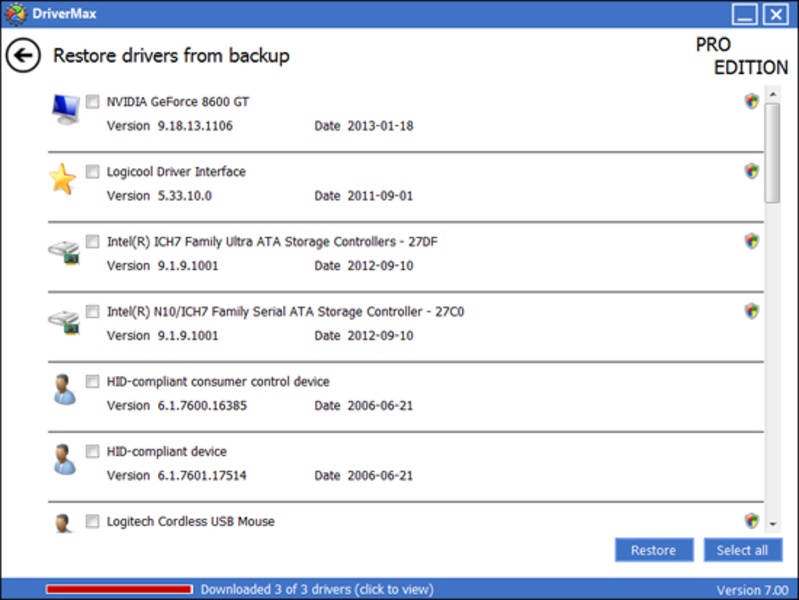The width and height of the screenshot is (799, 600).
Task: Click the DriverMax logo in the title bar
Action: [x=16, y=14]
